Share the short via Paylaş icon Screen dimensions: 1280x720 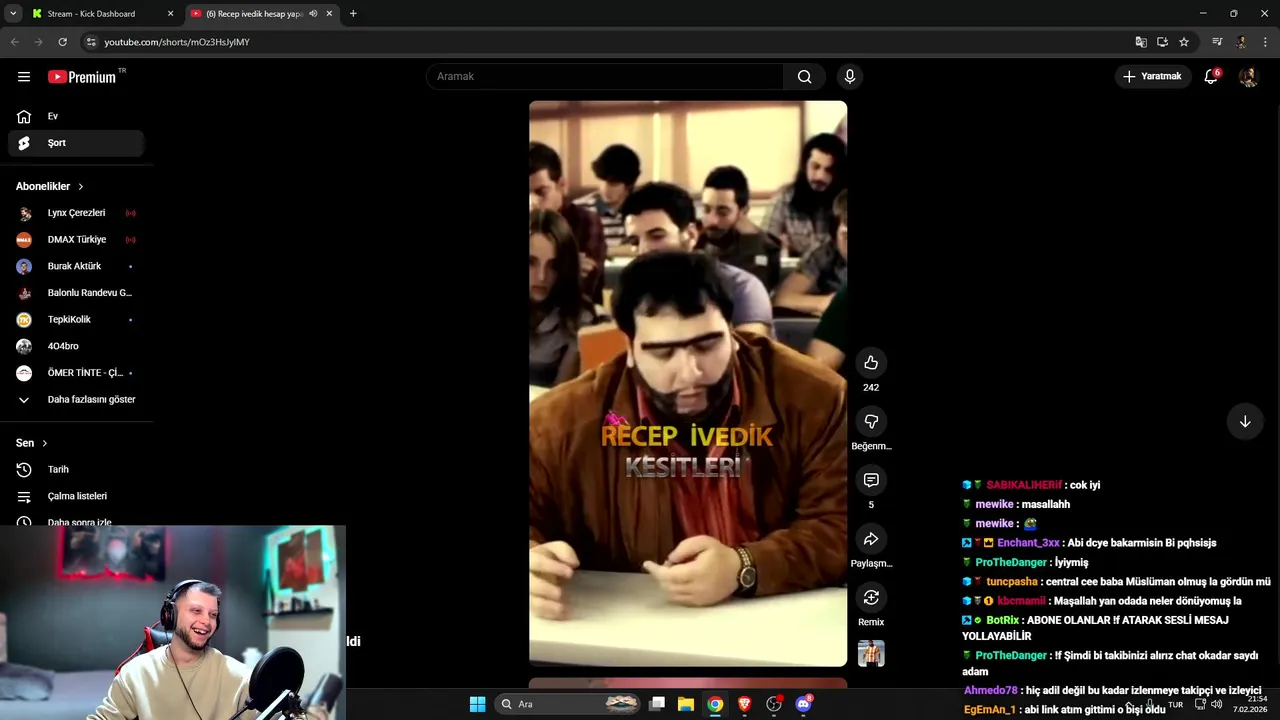pyautogui.click(x=871, y=539)
